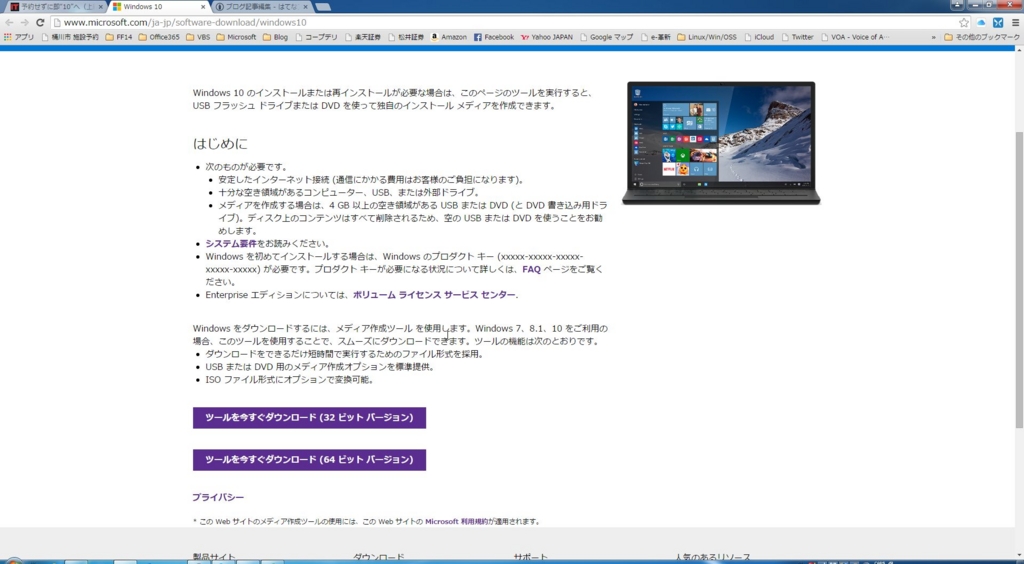Screen dimensions: 1024x564
Task: Open the Chrome hamburger menu
Action: click(x=1016, y=22)
